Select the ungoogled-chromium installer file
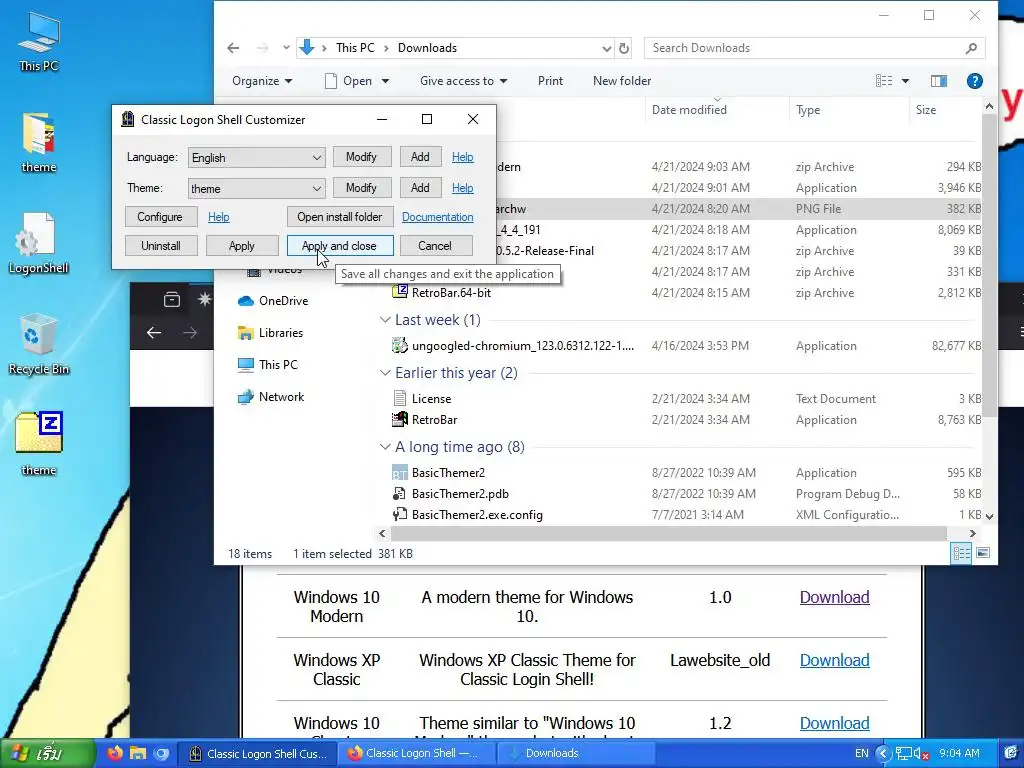The width and height of the screenshot is (1024, 768). click(513, 345)
